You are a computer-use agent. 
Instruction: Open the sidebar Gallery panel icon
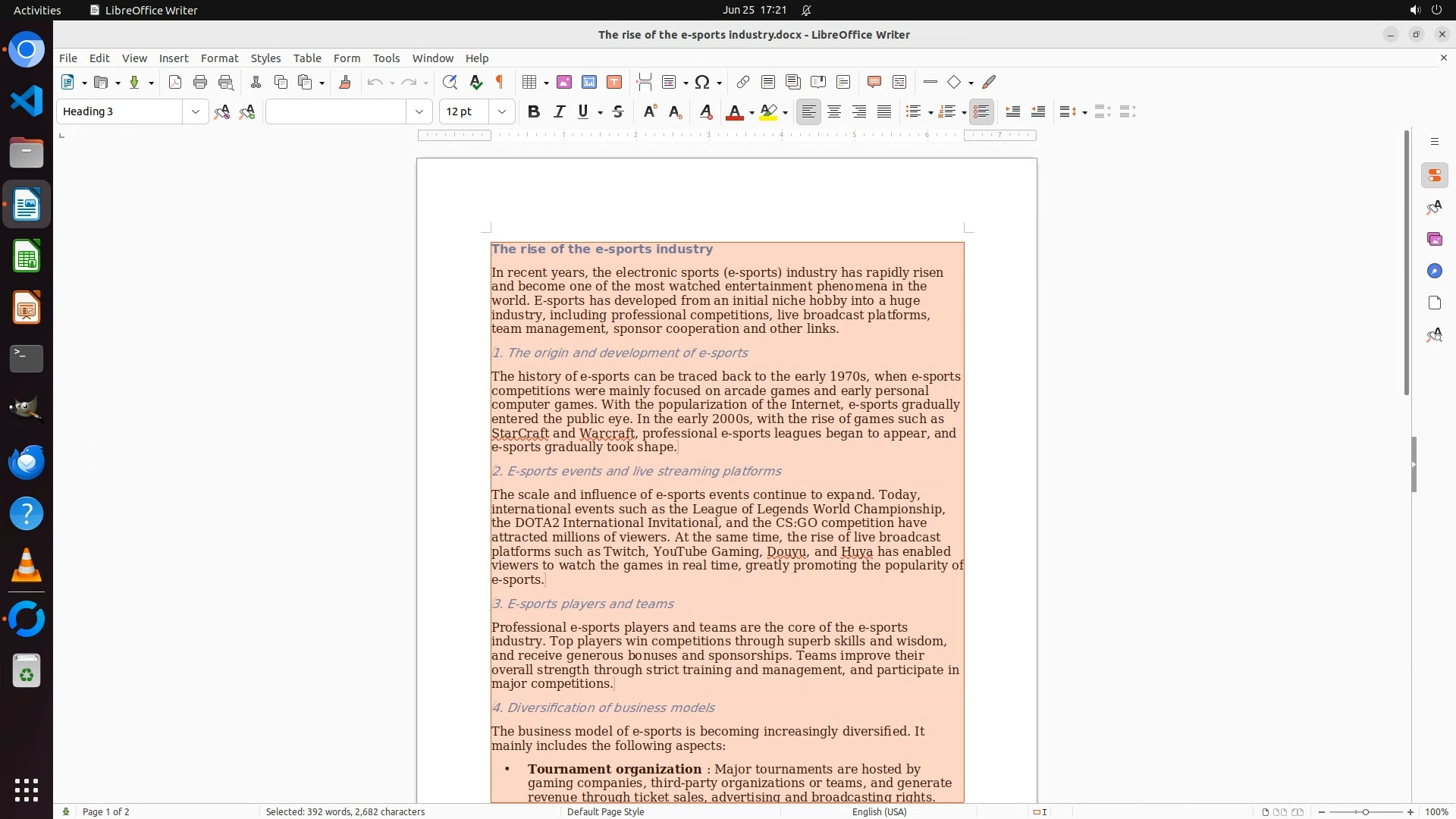[x=1434, y=240]
